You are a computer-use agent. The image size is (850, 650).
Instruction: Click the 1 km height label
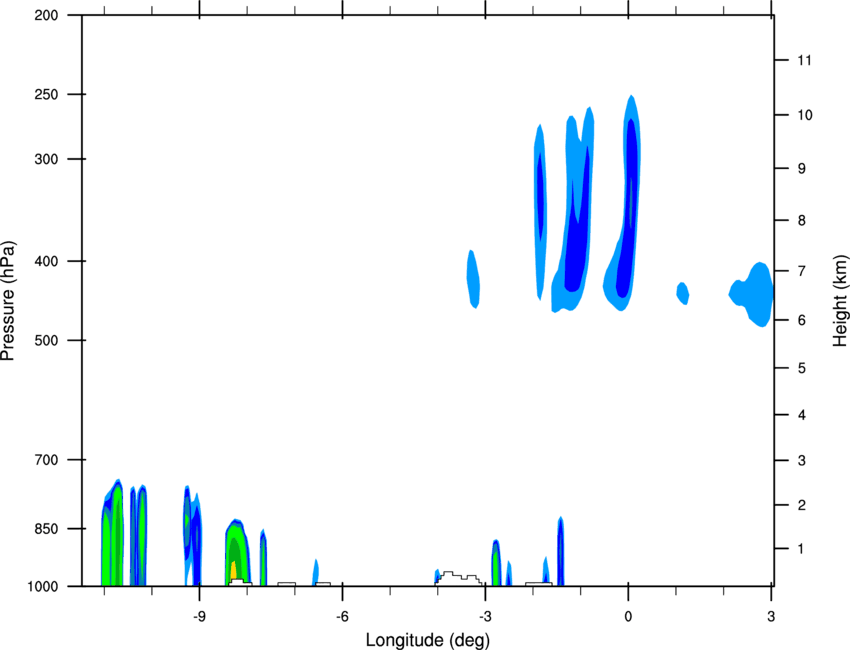tap(801, 549)
